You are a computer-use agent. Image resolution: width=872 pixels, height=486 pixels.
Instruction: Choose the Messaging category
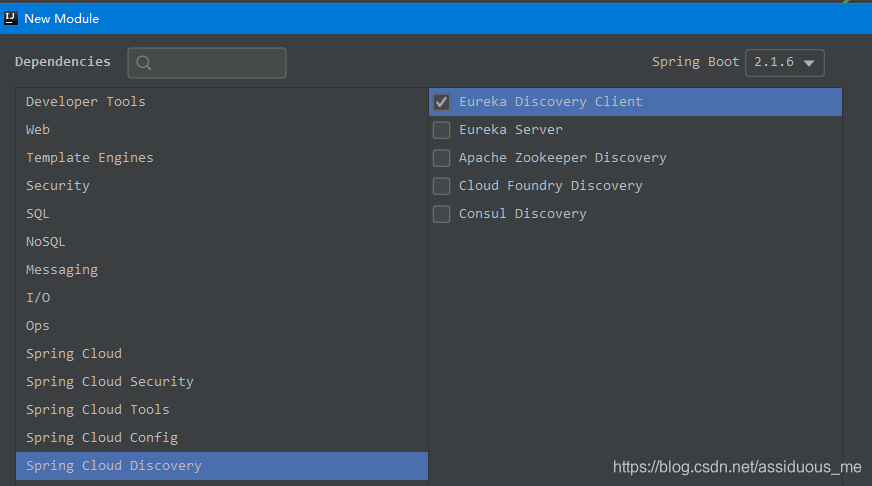222,270
